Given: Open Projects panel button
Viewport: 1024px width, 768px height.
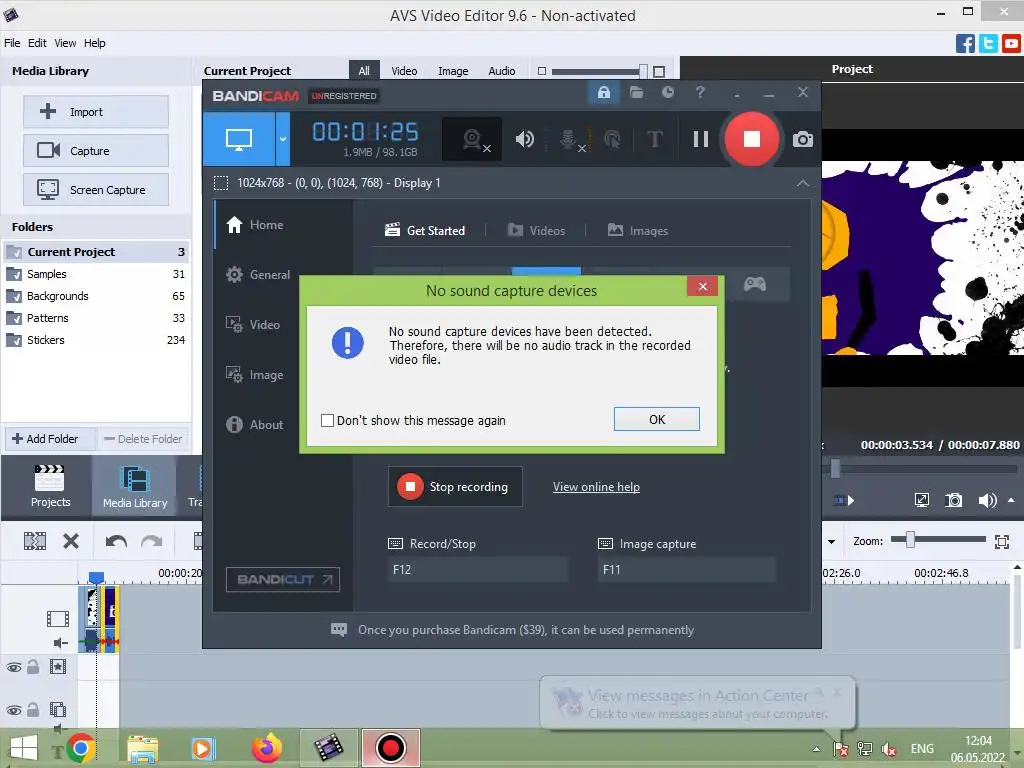Looking at the screenshot, I should pos(50,487).
